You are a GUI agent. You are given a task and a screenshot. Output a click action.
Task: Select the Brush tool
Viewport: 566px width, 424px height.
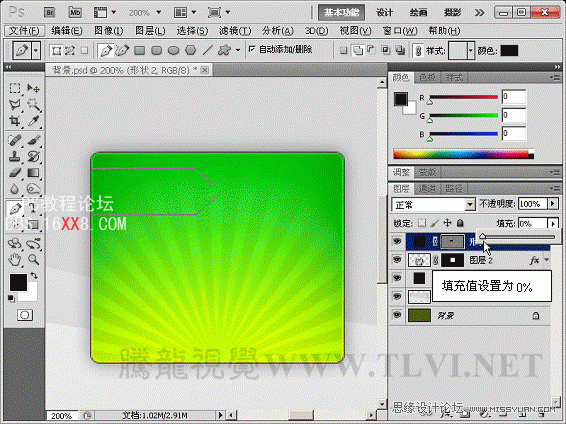[x=34, y=140]
